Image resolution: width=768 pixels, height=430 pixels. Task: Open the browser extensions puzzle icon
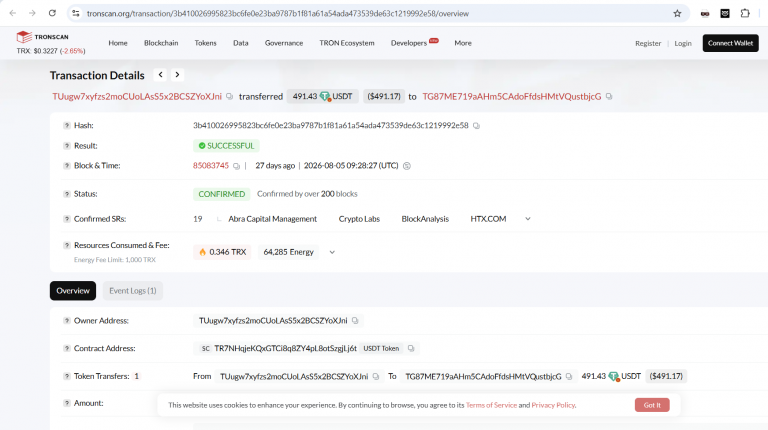coord(745,13)
